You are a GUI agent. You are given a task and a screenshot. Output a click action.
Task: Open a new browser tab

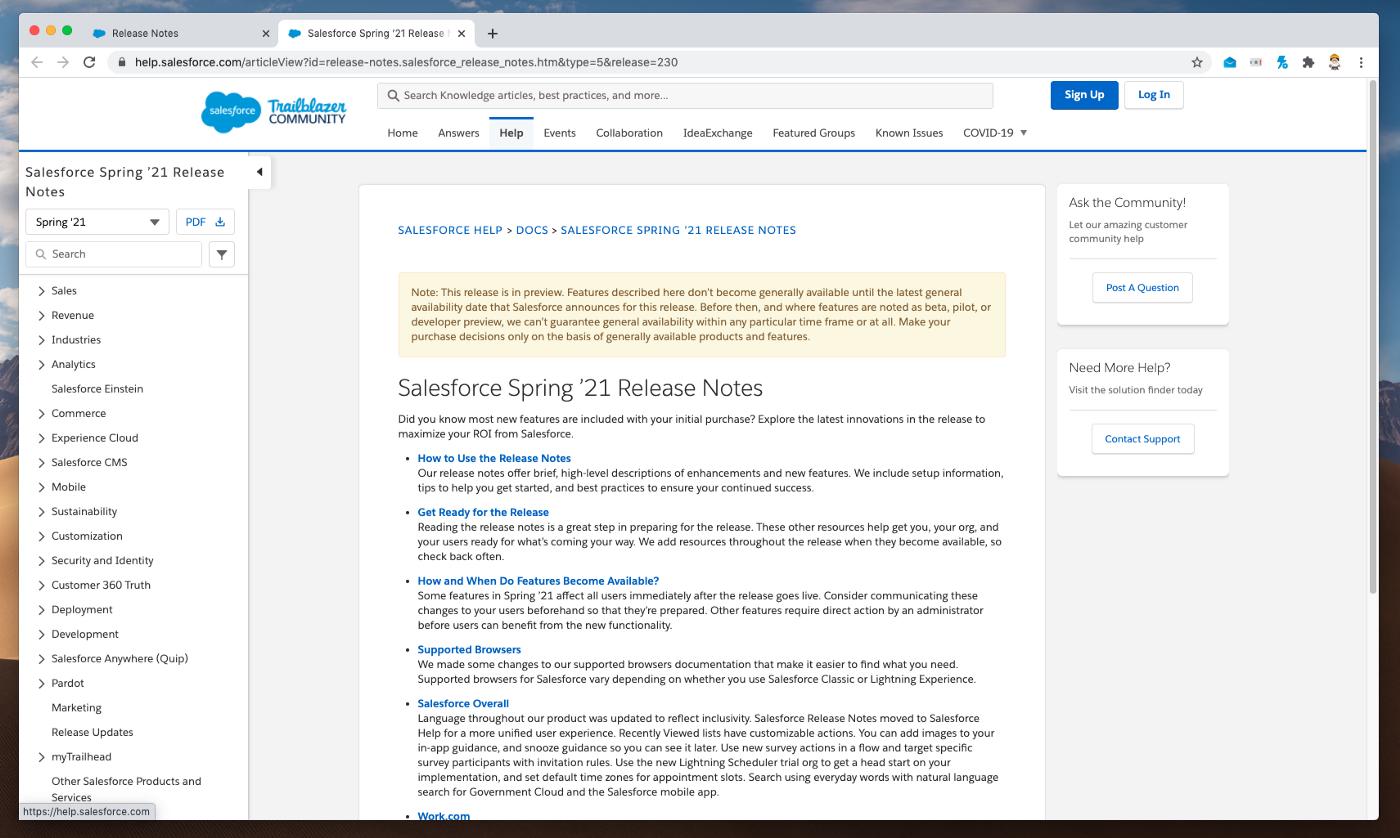(493, 33)
